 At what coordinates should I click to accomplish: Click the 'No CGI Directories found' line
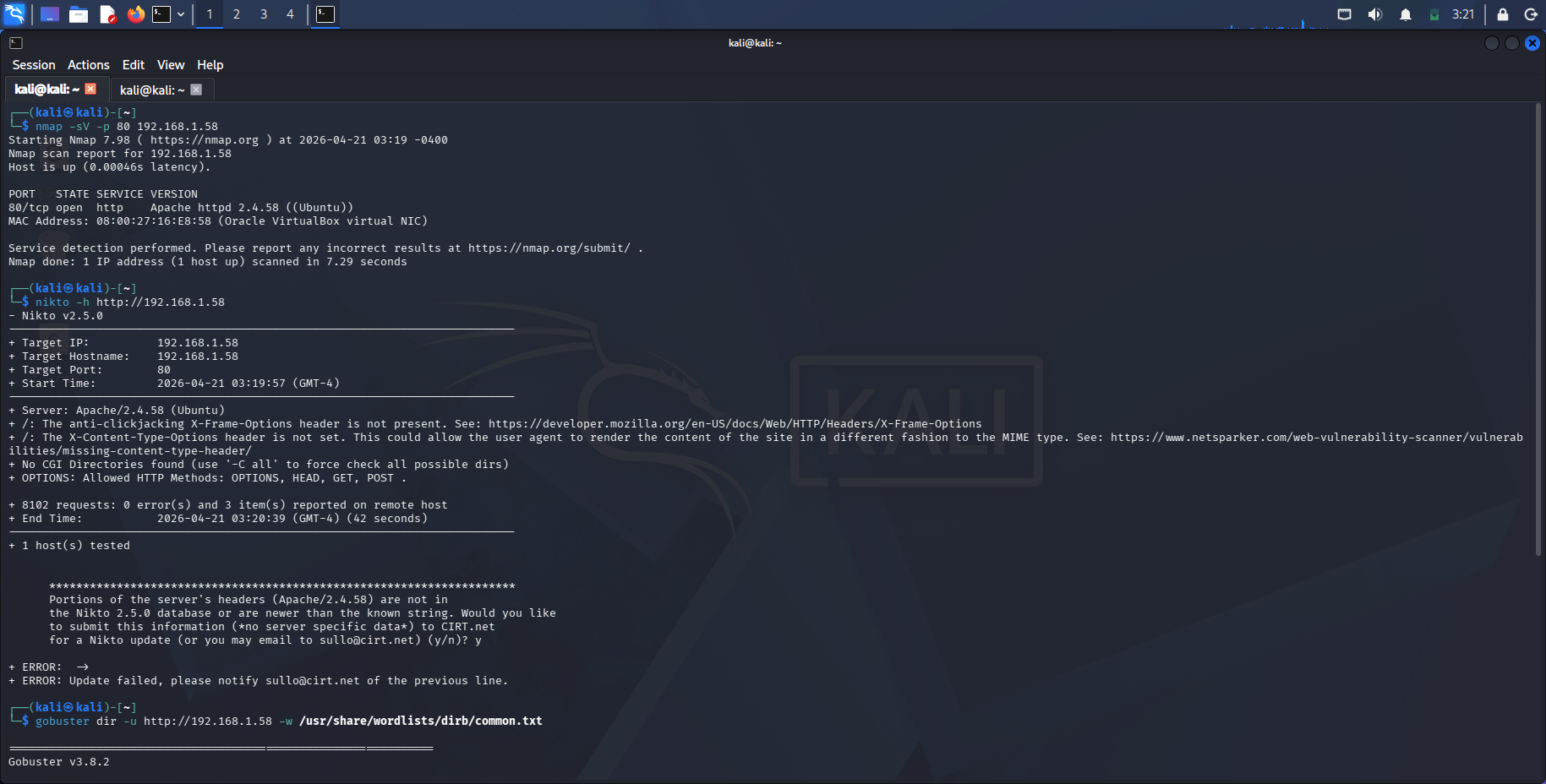(259, 465)
